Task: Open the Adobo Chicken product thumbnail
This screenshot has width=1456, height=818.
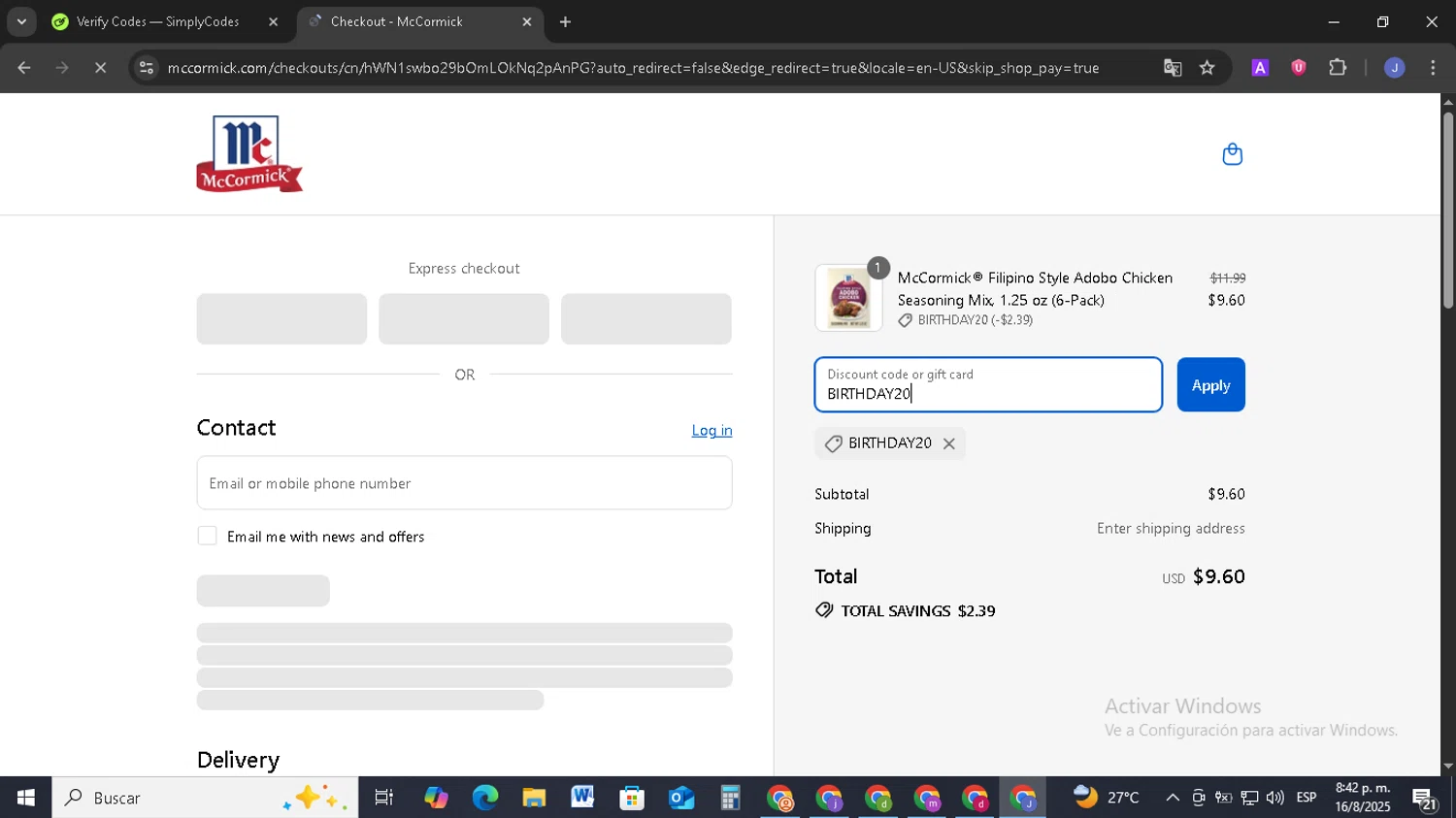Action: tap(848, 298)
